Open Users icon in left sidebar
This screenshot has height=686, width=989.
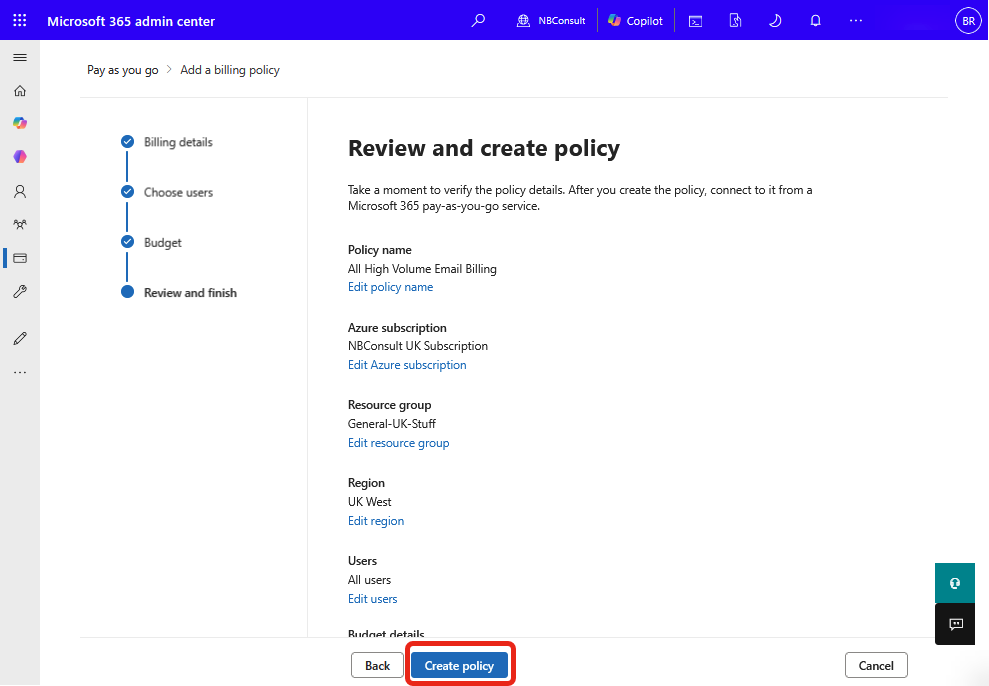pyautogui.click(x=20, y=191)
